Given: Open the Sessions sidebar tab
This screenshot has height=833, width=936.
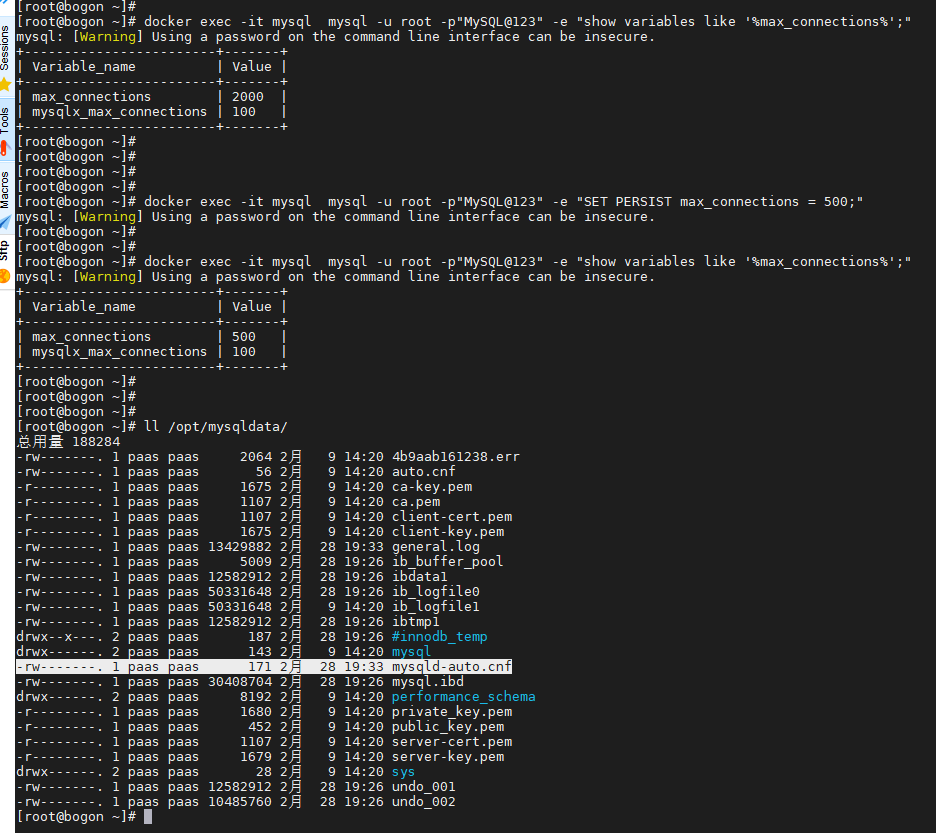Looking at the screenshot, I should (5, 48).
